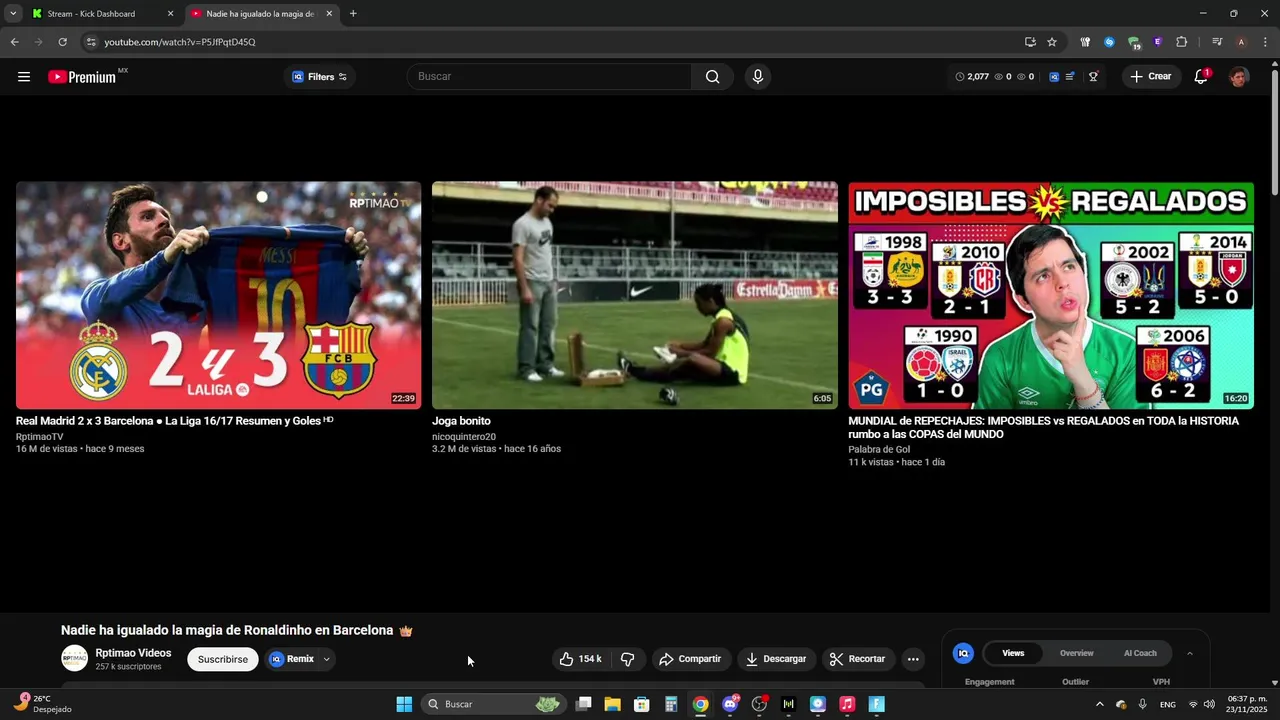The width and height of the screenshot is (1280, 720).
Task: Open the notifications bell
Action: [x=1201, y=77]
